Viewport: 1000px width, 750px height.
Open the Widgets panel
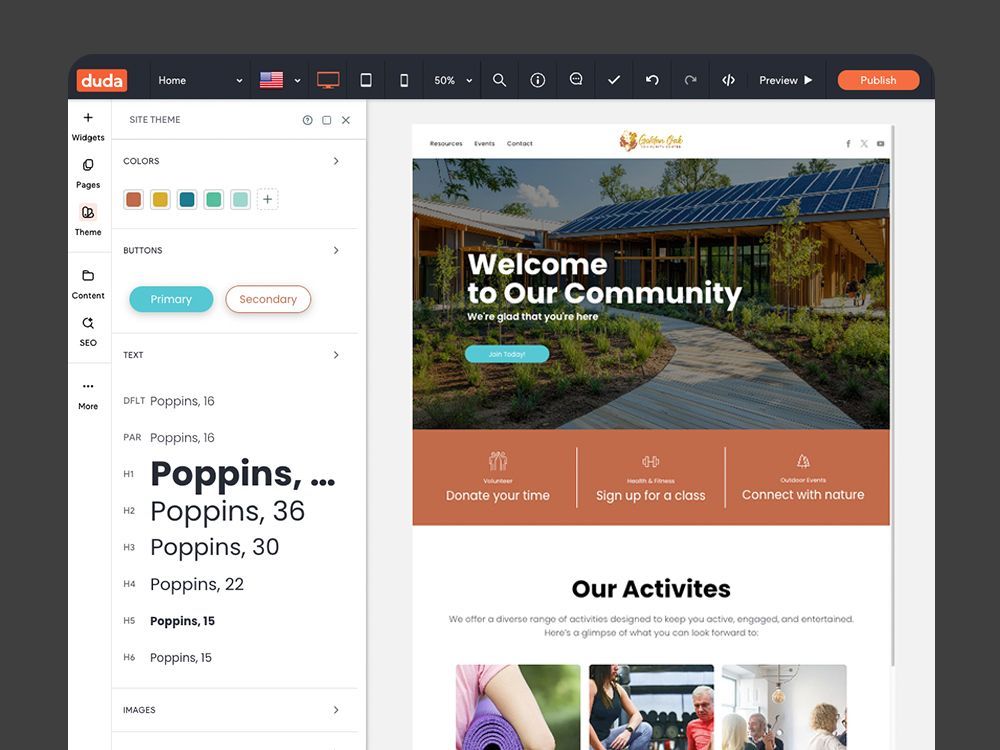coord(88,126)
